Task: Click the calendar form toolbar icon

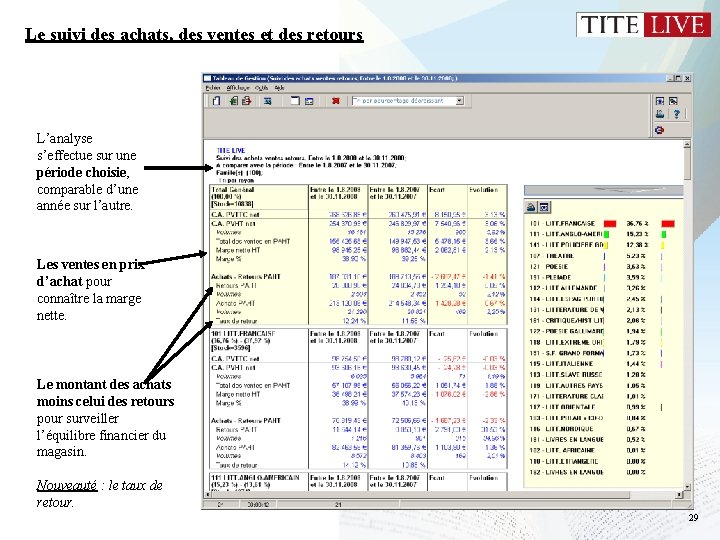Action: coord(309,101)
